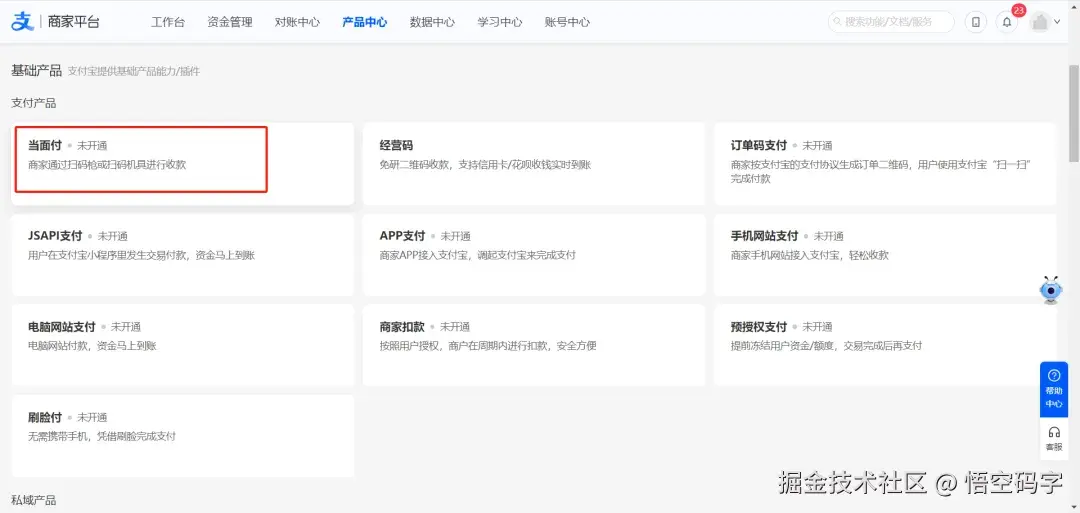
Task: Open the JSAPI支付 product card
Action: click(183, 255)
